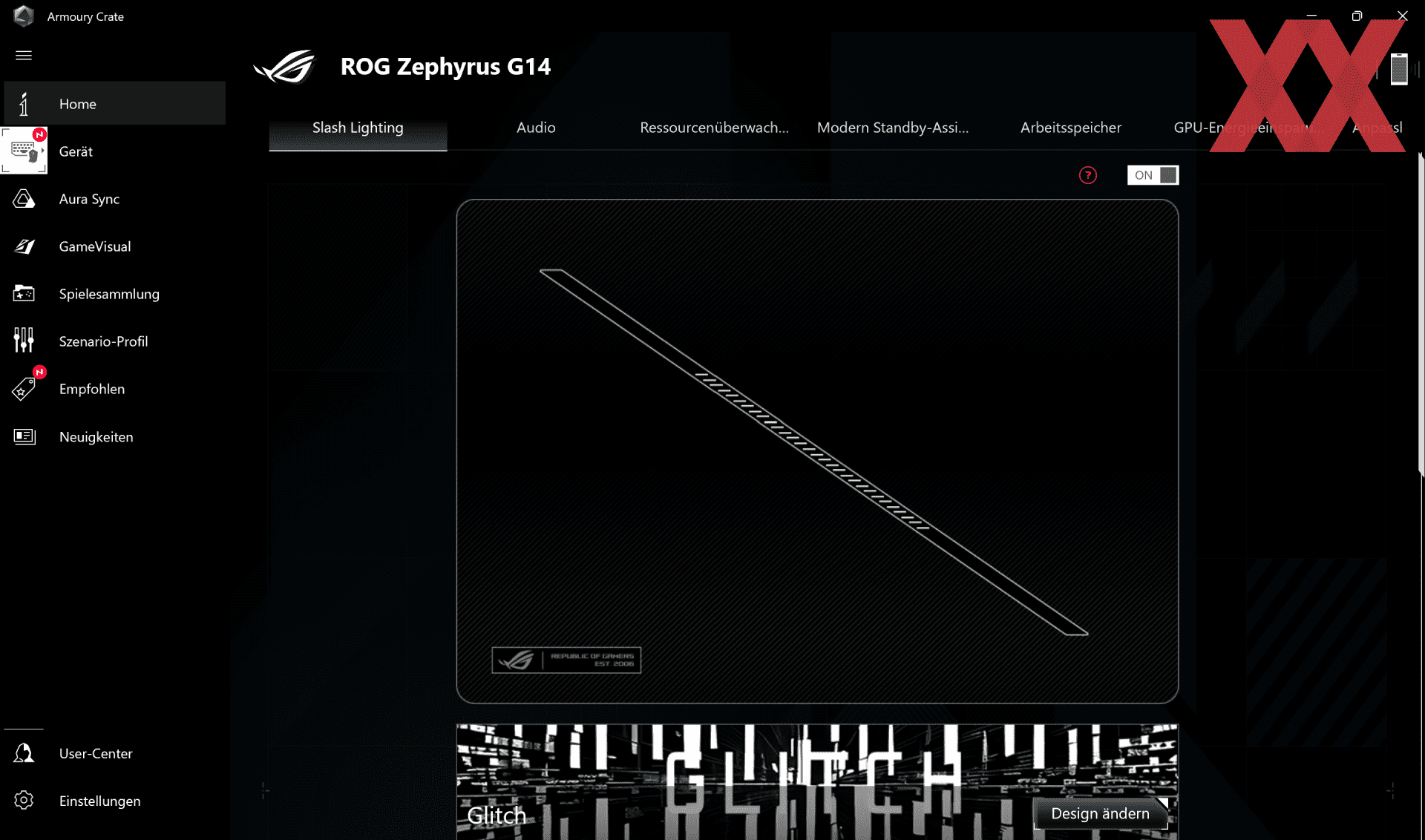Click the GameVisual icon
The image size is (1425, 840).
click(24, 246)
